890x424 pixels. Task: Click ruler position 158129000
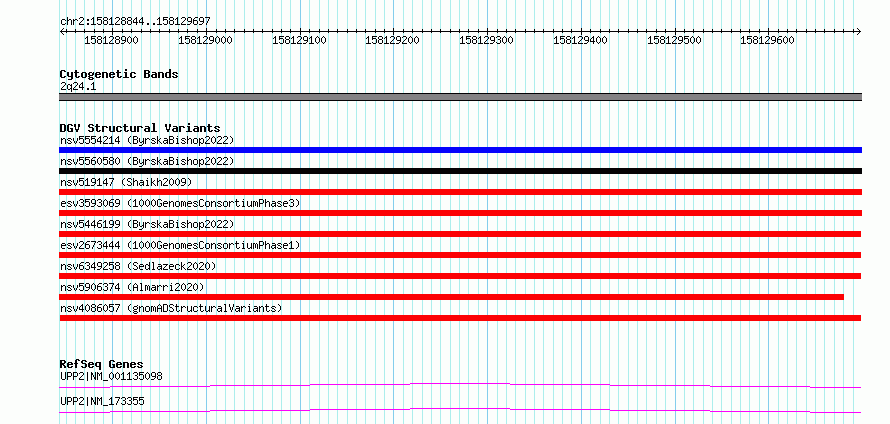pos(205,40)
